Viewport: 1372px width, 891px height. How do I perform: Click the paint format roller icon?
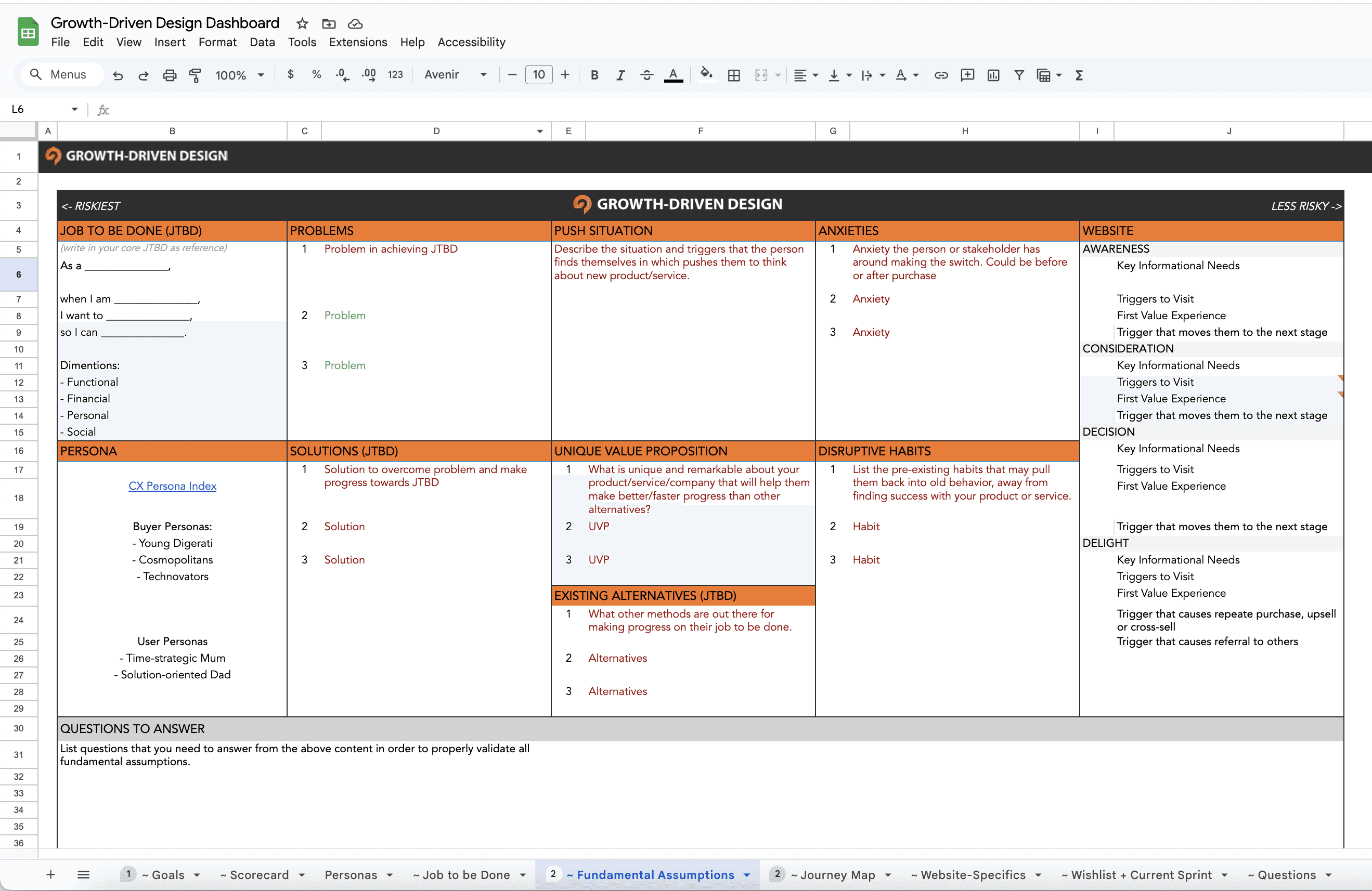tap(195, 75)
